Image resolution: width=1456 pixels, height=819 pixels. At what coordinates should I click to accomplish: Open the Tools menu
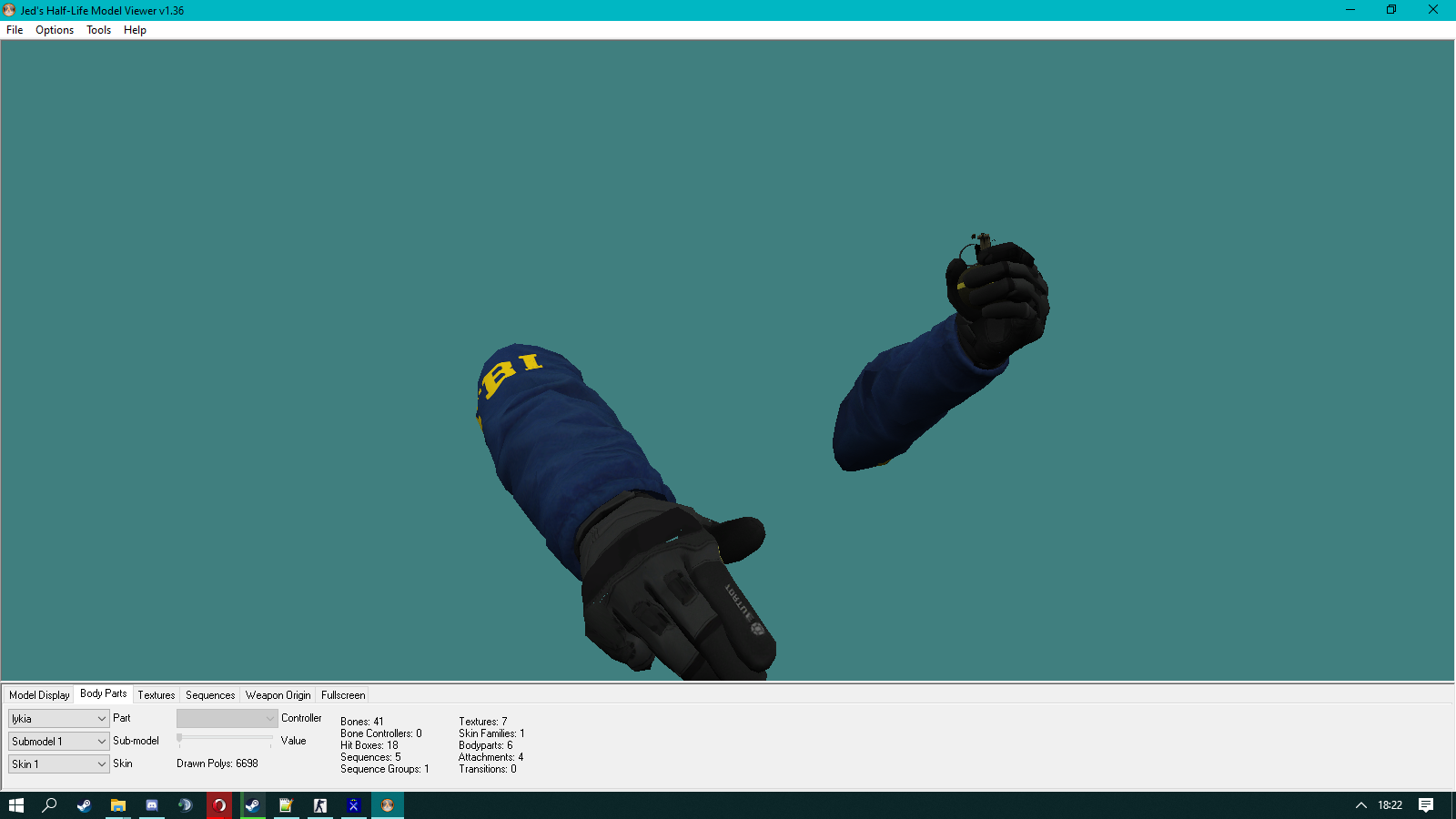tap(98, 30)
